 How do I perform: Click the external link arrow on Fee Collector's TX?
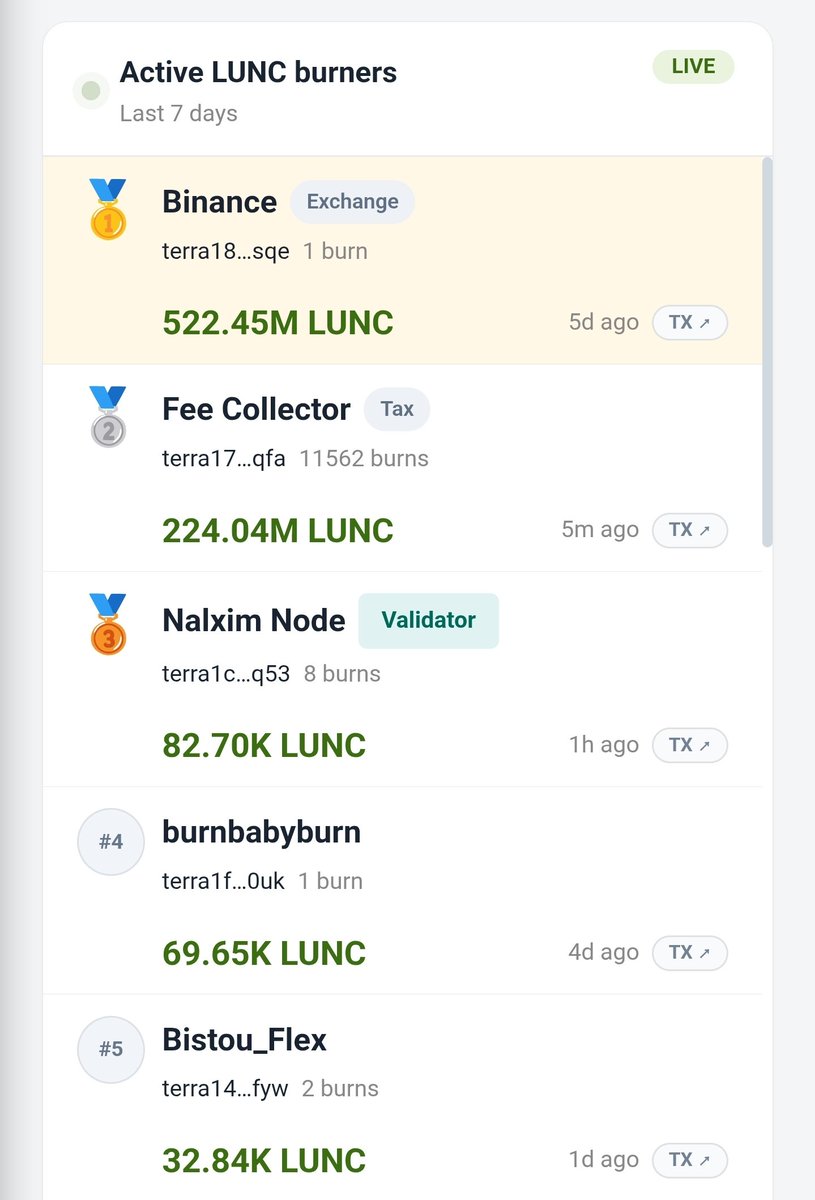703,530
